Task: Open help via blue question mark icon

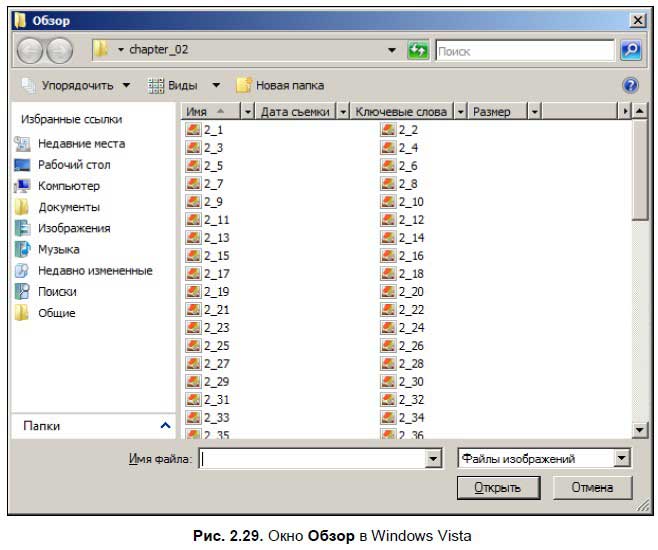Action: click(x=631, y=85)
